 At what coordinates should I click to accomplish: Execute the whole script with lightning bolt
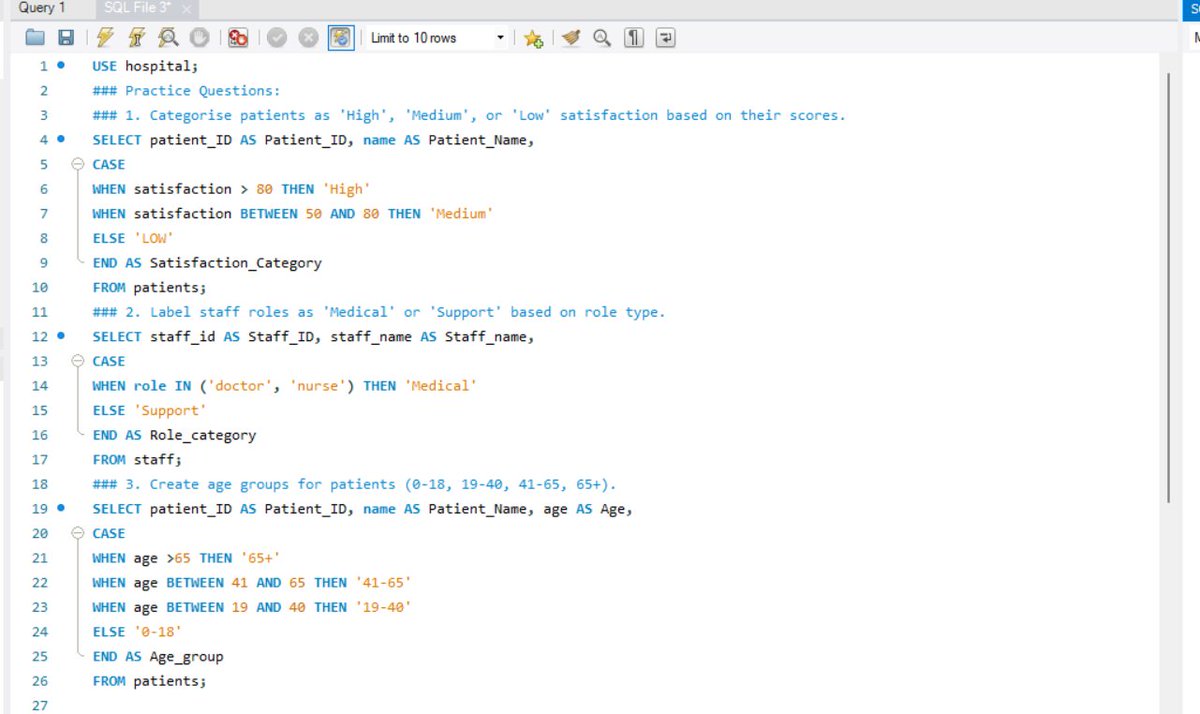[x=105, y=38]
